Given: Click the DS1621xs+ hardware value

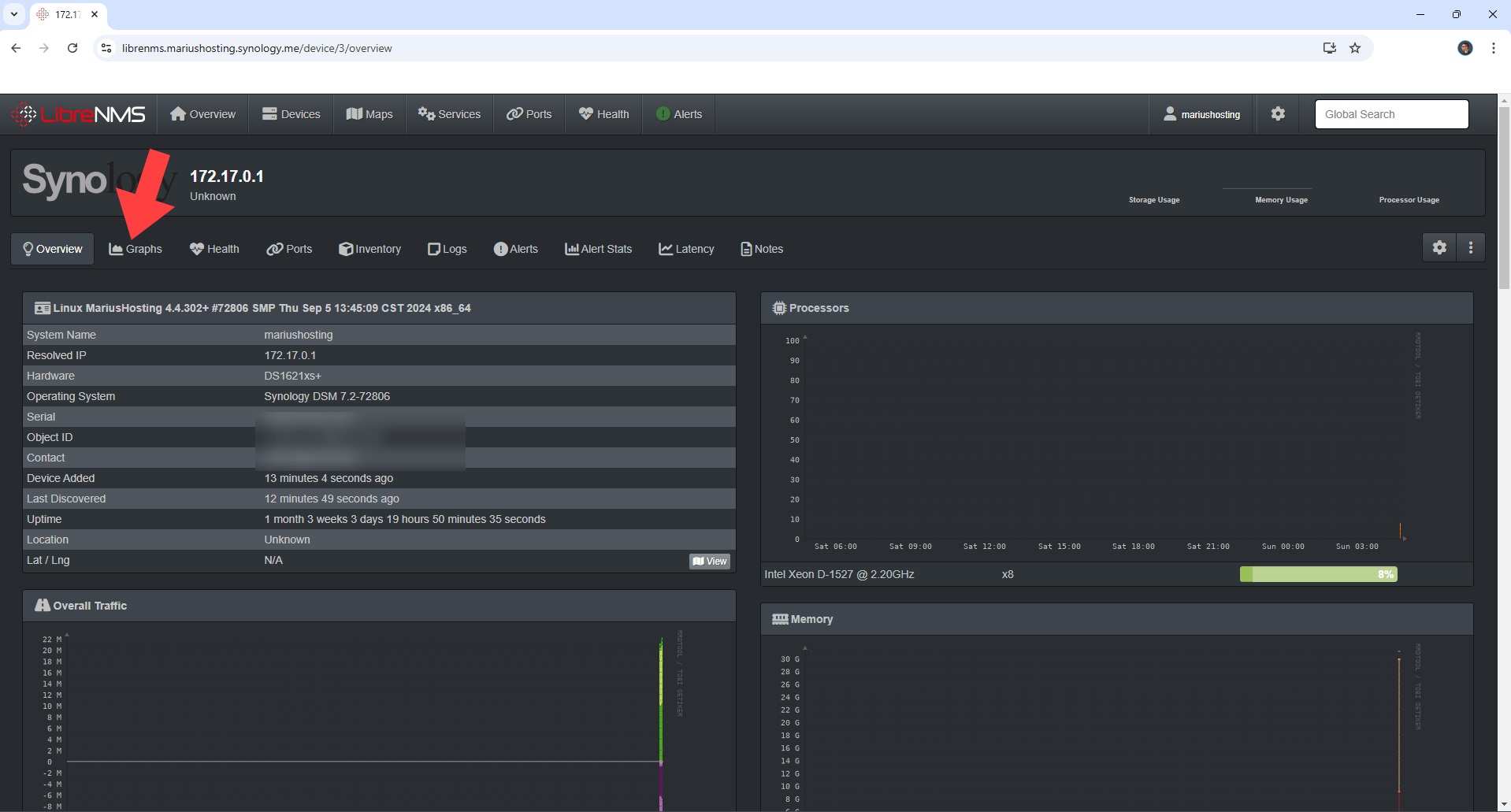Looking at the screenshot, I should [293, 376].
